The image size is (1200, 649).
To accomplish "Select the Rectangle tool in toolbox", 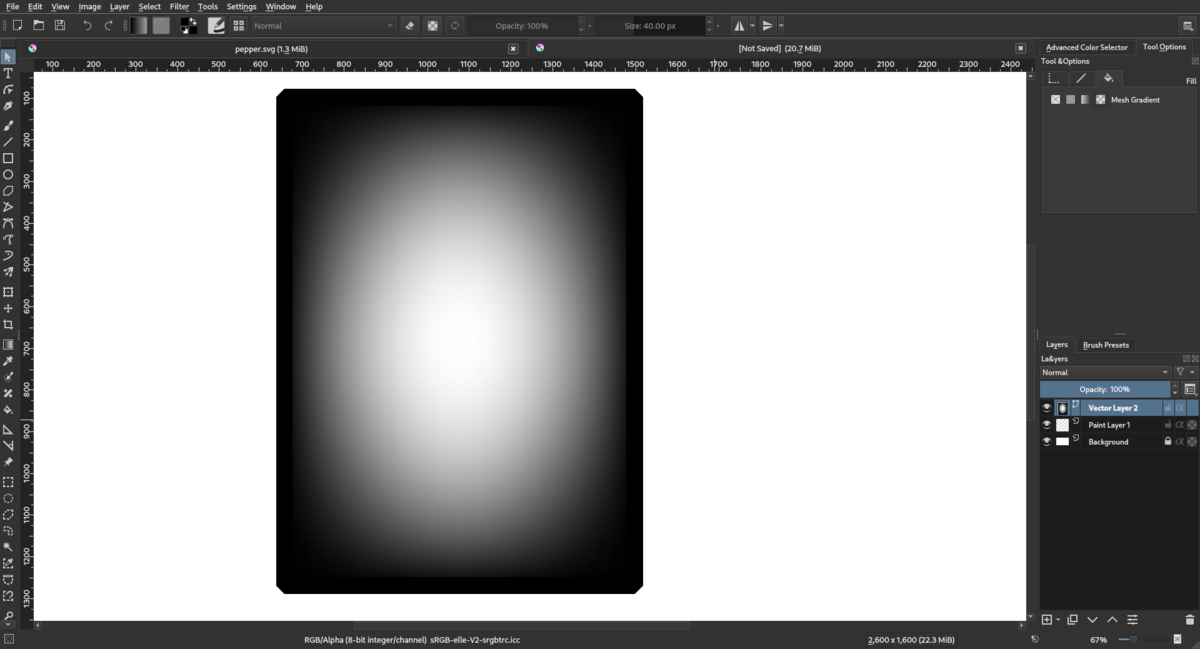I will 8,158.
